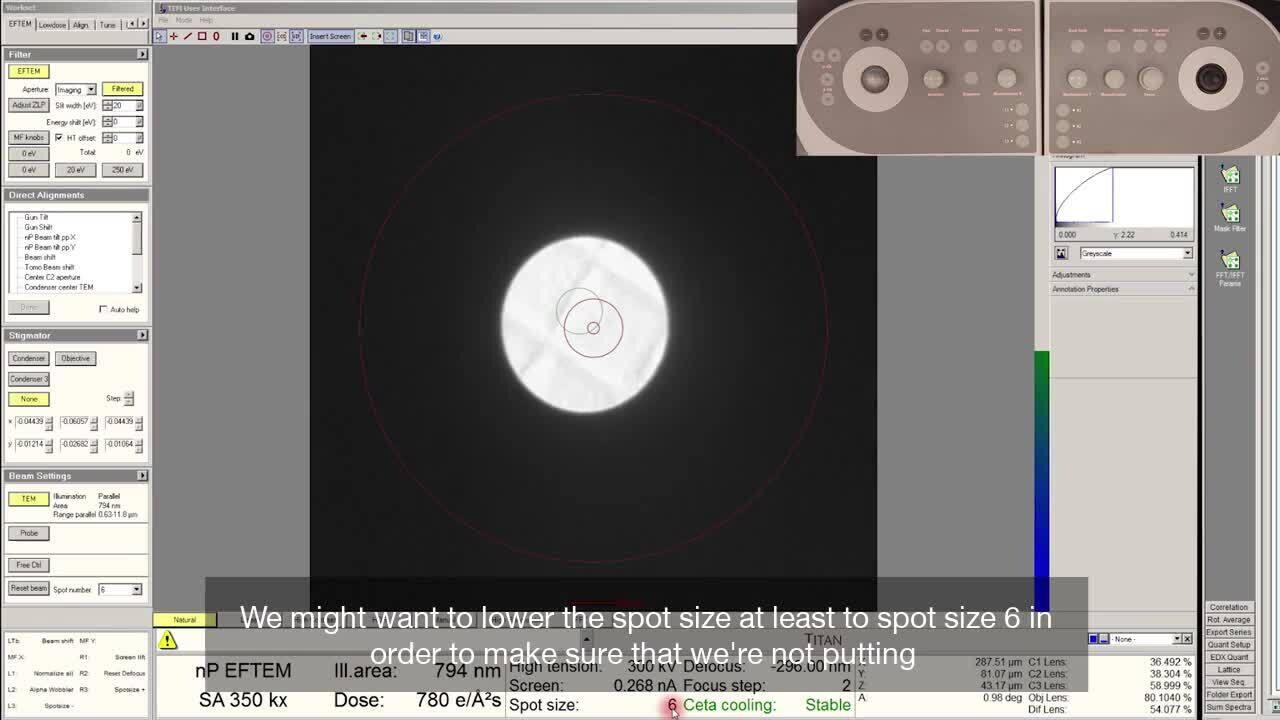Pause acquisition with the pause icon
This screenshot has height=720, width=1280.
[x=235, y=36]
